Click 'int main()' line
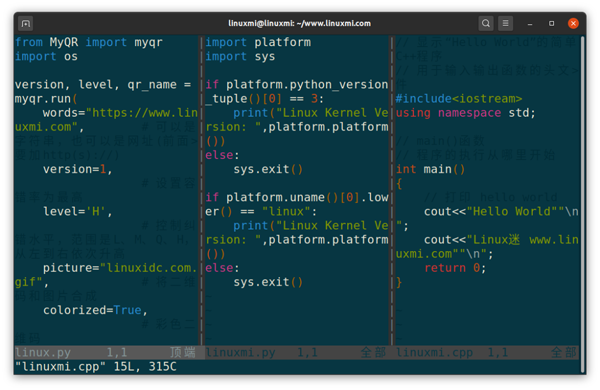 tap(430, 169)
